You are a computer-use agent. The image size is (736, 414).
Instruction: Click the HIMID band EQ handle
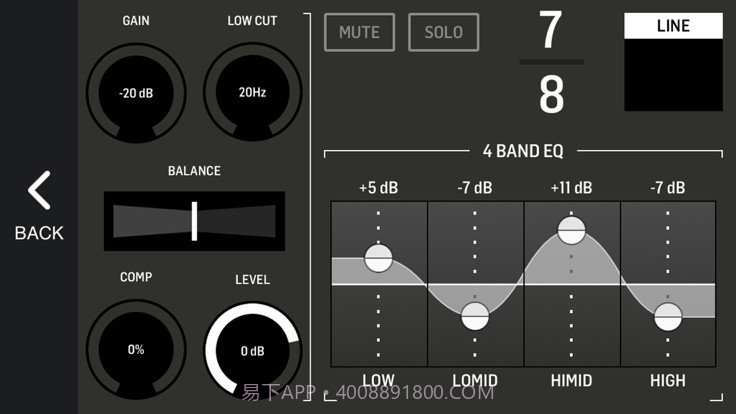click(x=571, y=230)
